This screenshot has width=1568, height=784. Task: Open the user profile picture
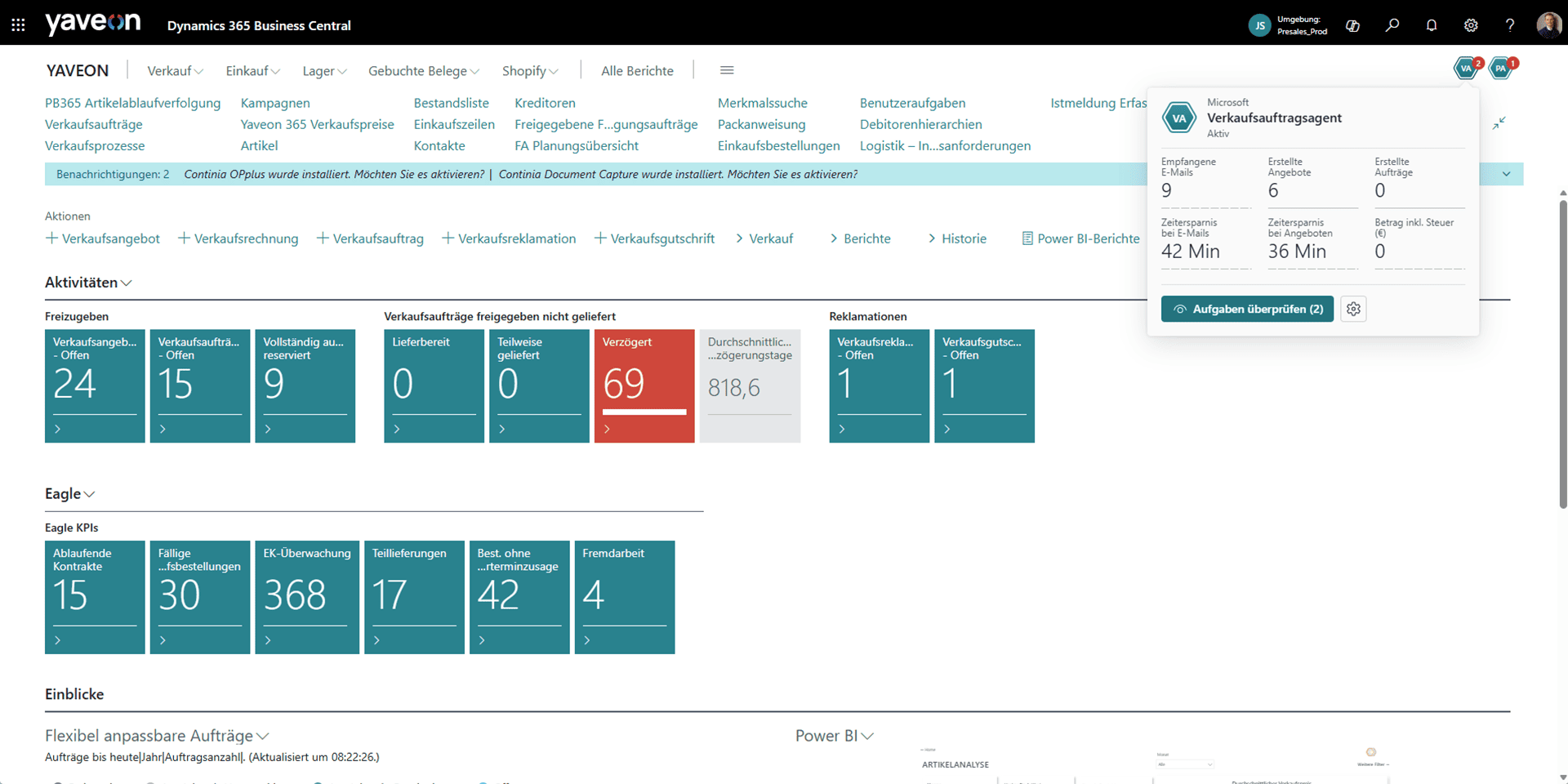(1548, 25)
